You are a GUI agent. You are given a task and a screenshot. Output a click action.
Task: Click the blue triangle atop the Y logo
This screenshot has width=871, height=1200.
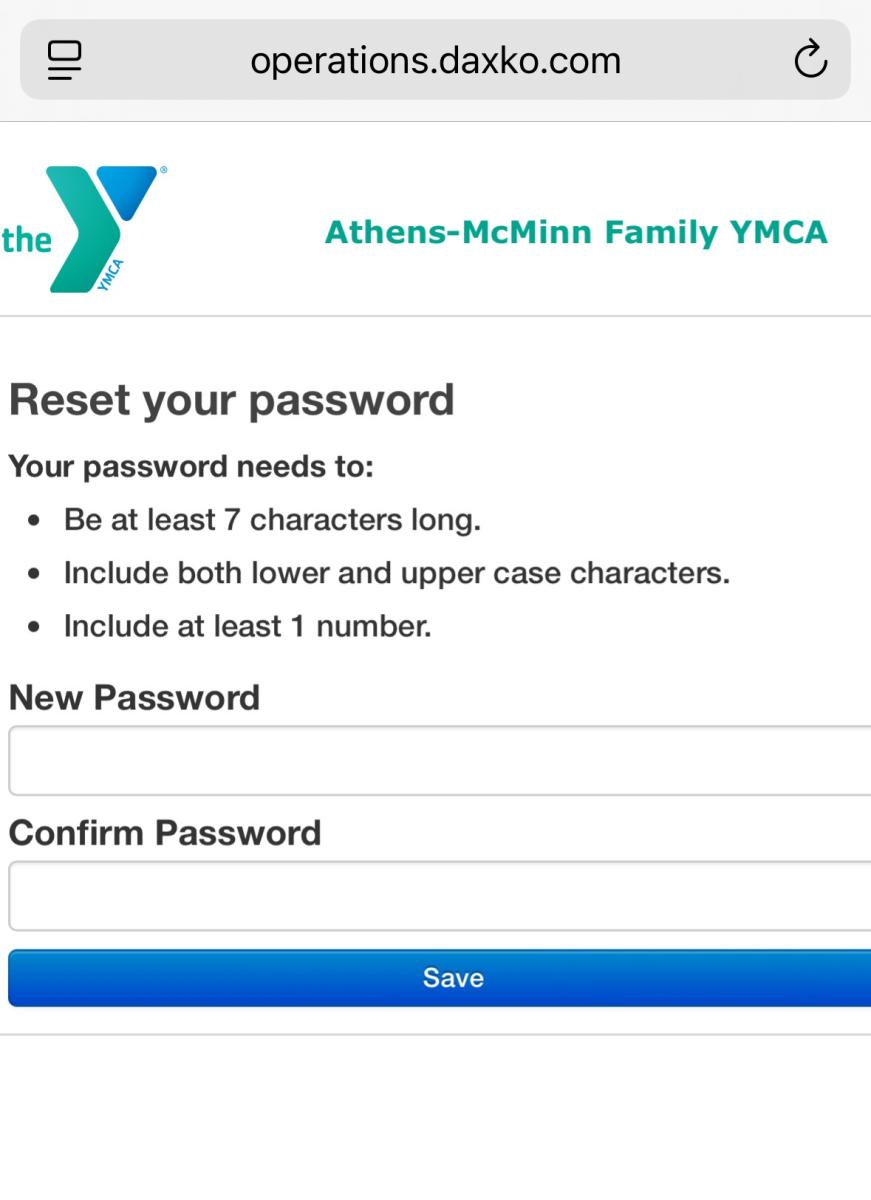click(130, 188)
